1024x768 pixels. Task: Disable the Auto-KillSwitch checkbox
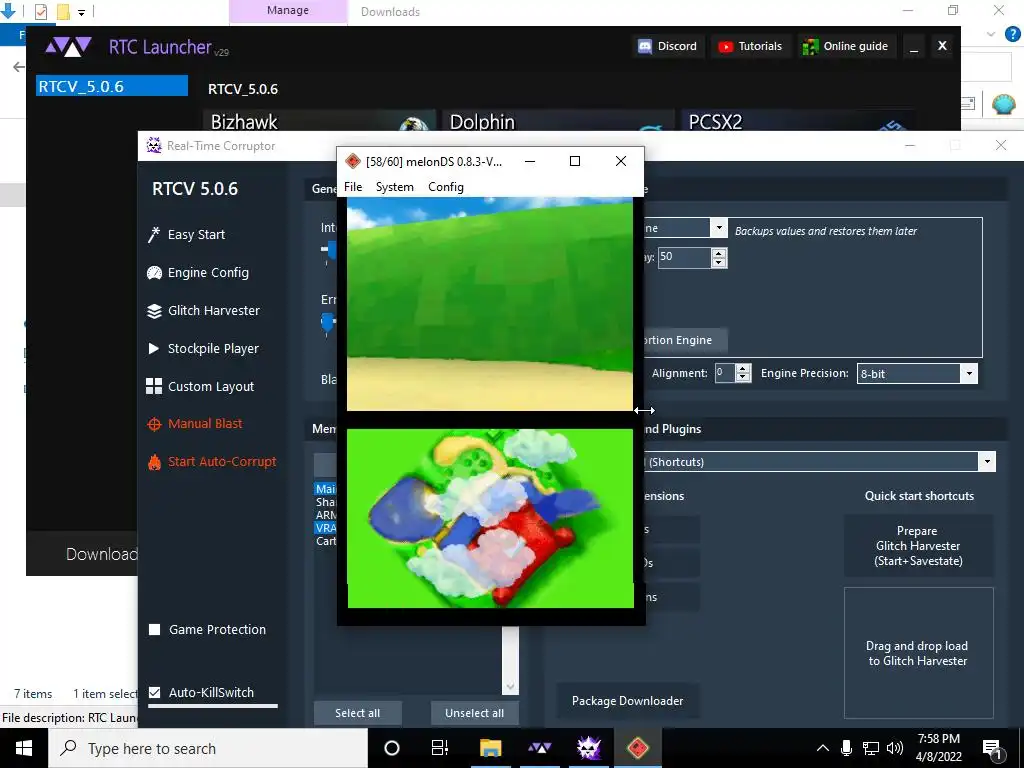pyautogui.click(x=155, y=692)
